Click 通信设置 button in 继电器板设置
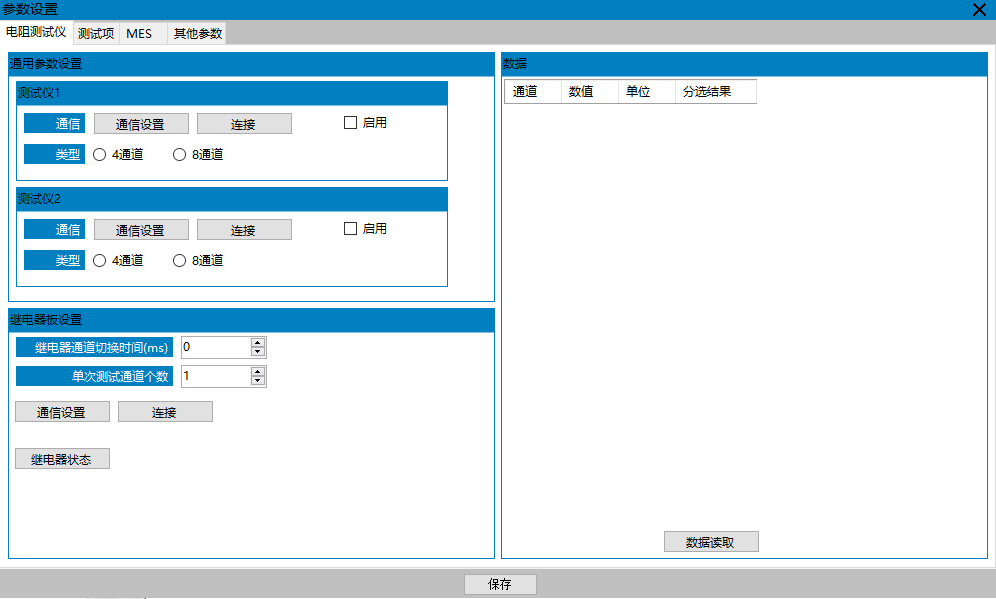Image resolution: width=996 pixels, height=599 pixels. point(62,412)
